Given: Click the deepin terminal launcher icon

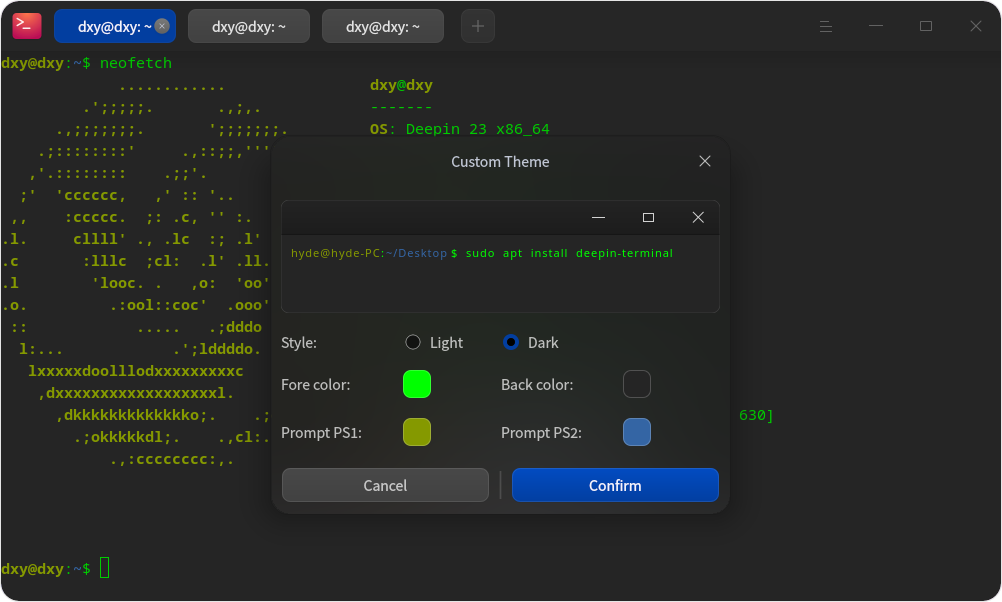Looking at the screenshot, I should click(26, 25).
